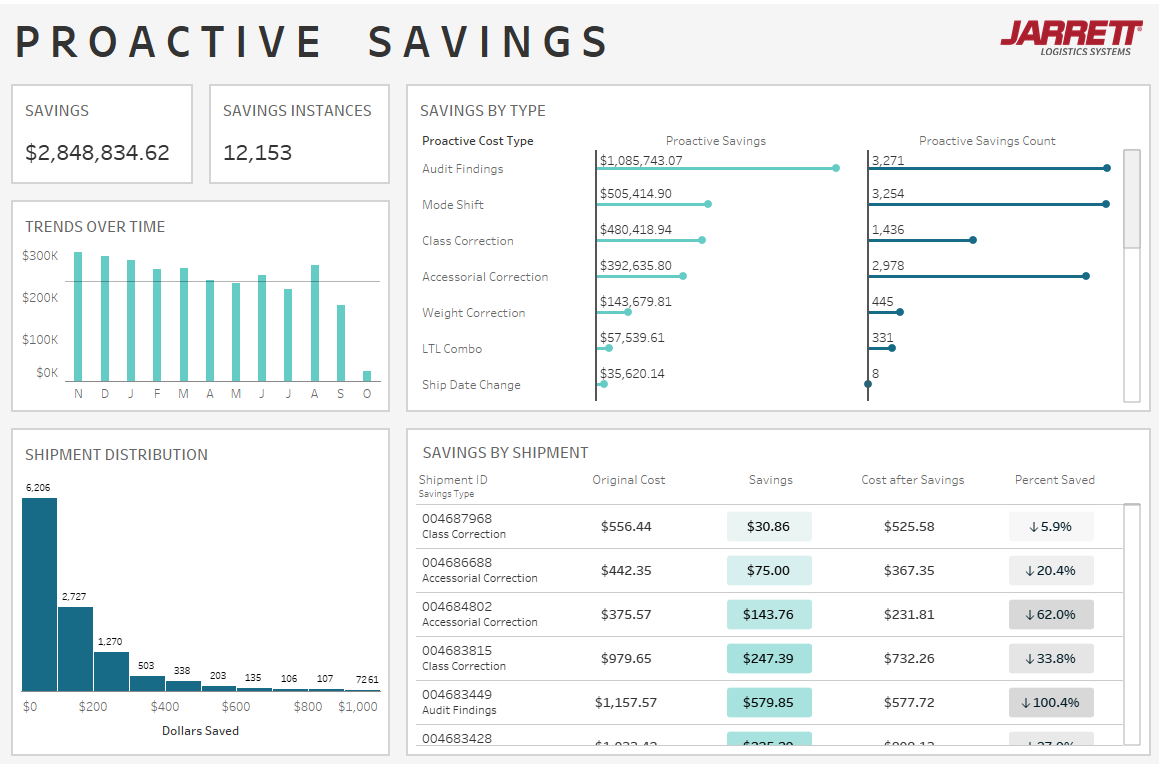Click the 338 shipment distribution bar label

point(182,671)
